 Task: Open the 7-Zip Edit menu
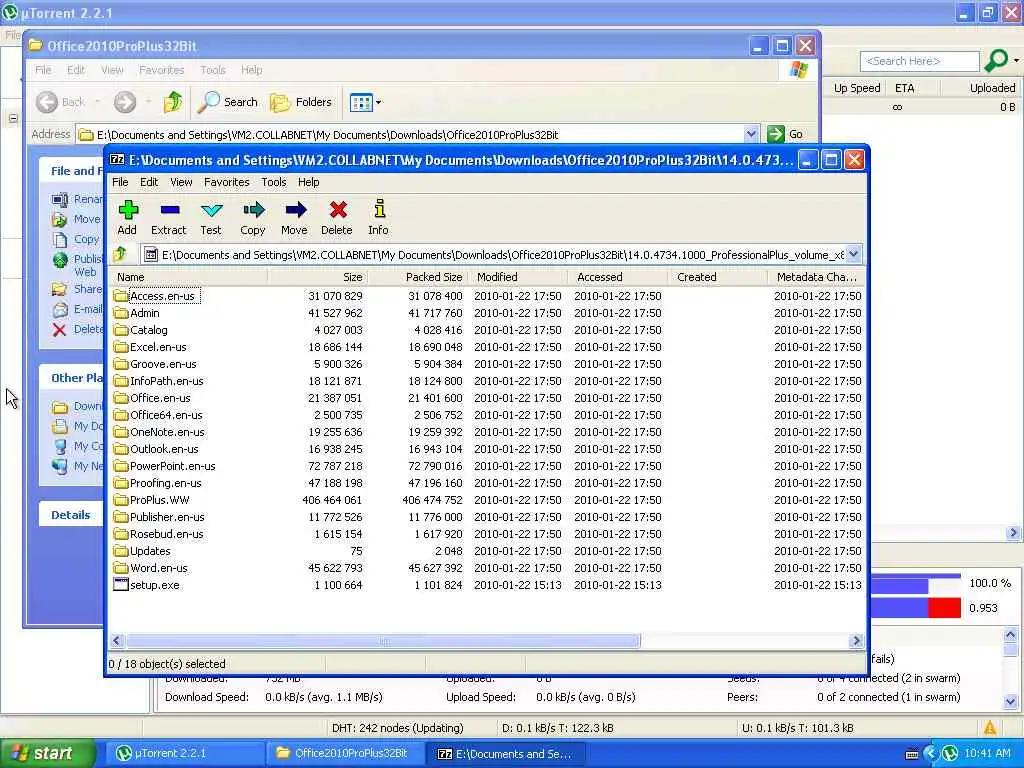pyautogui.click(x=149, y=182)
